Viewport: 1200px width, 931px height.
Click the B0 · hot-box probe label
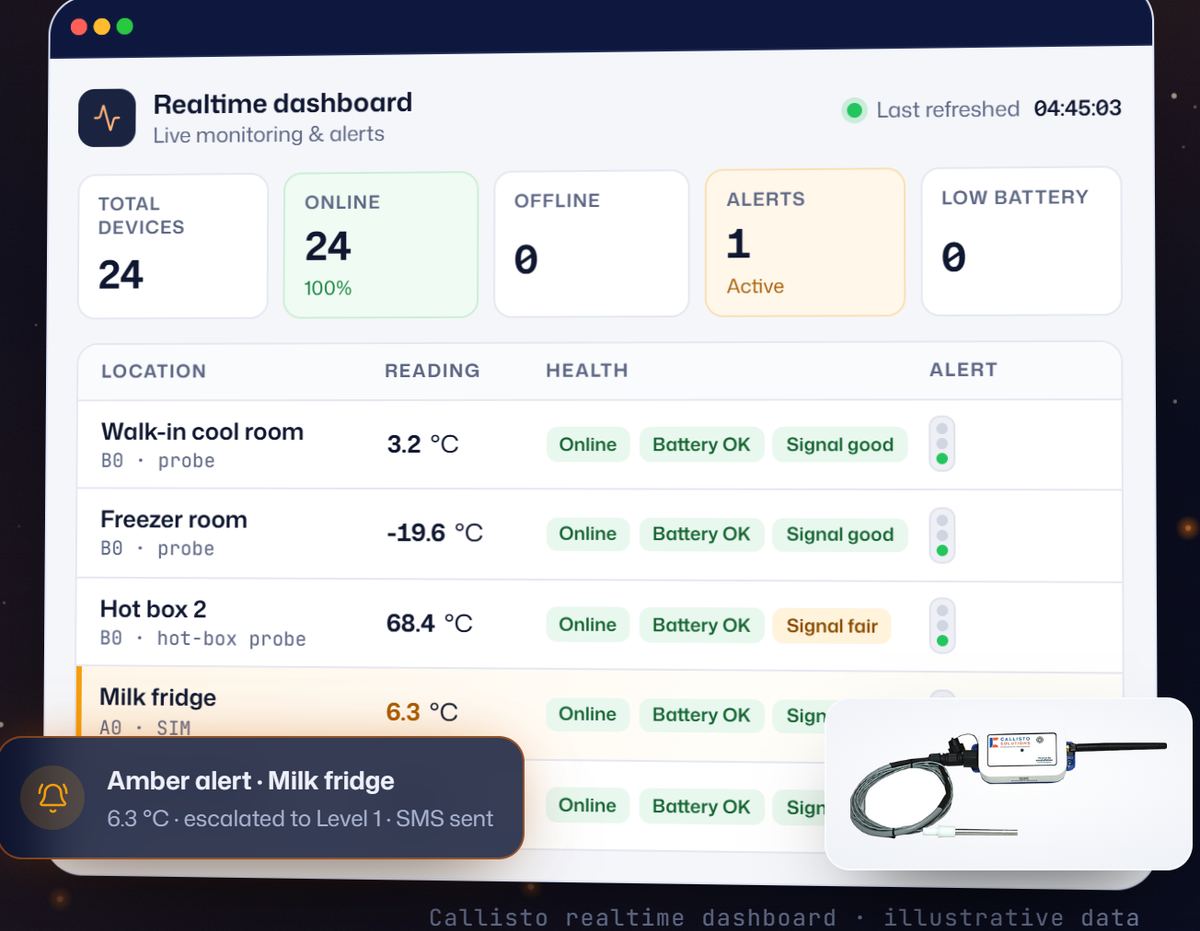coord(203,638)
